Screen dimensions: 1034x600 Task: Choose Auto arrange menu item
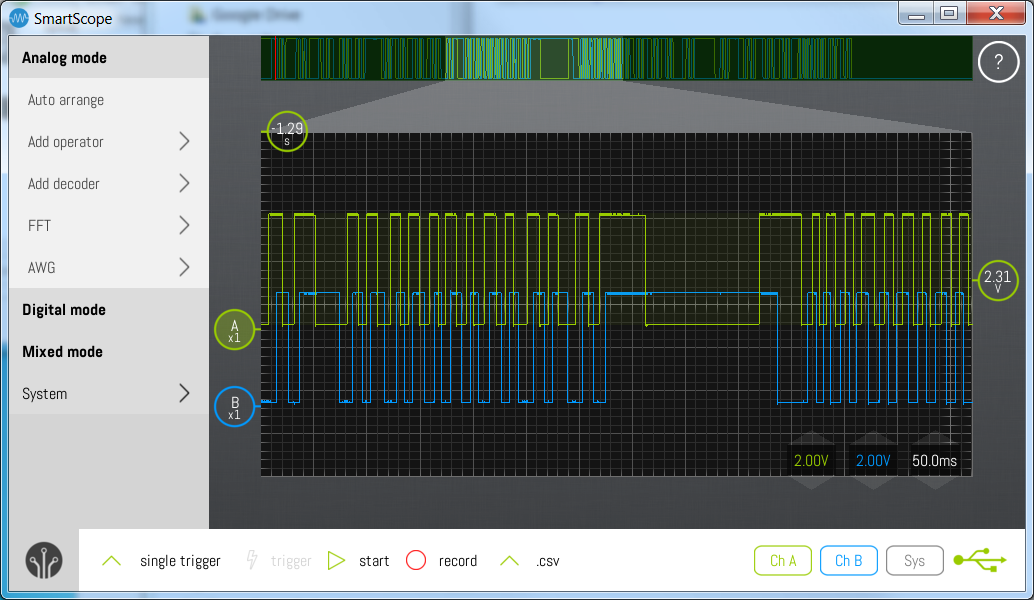coord(109,100)
